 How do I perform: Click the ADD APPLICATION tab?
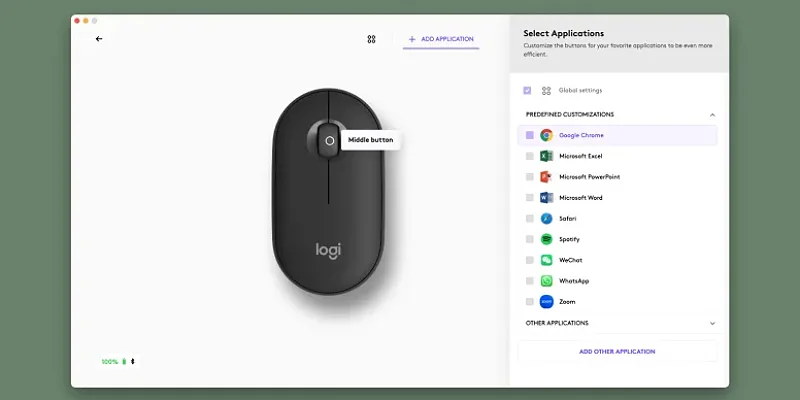click(441, 39)
